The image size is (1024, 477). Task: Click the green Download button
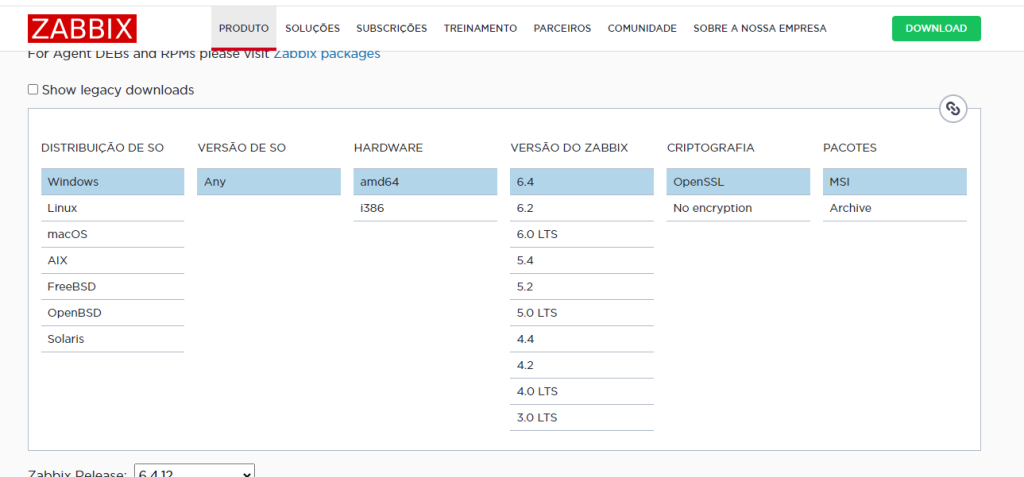click(935, 28)
